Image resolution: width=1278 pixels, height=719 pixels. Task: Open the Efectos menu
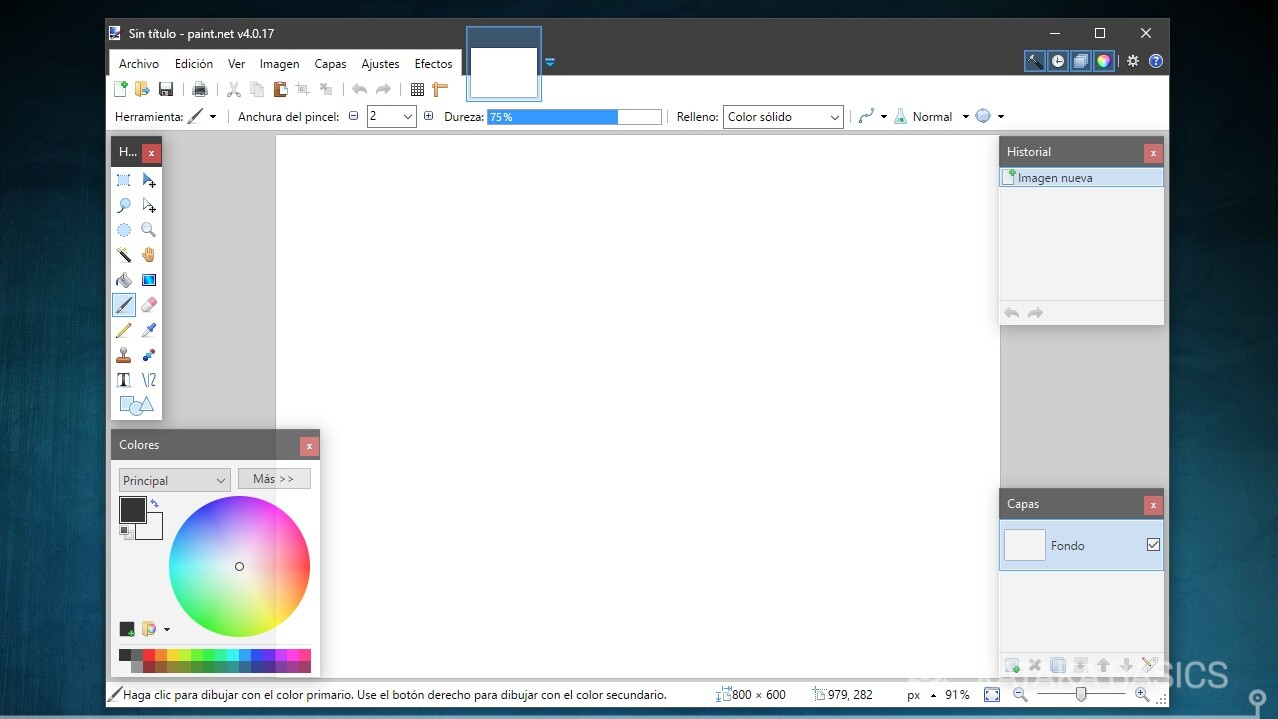tap(433, 63)
